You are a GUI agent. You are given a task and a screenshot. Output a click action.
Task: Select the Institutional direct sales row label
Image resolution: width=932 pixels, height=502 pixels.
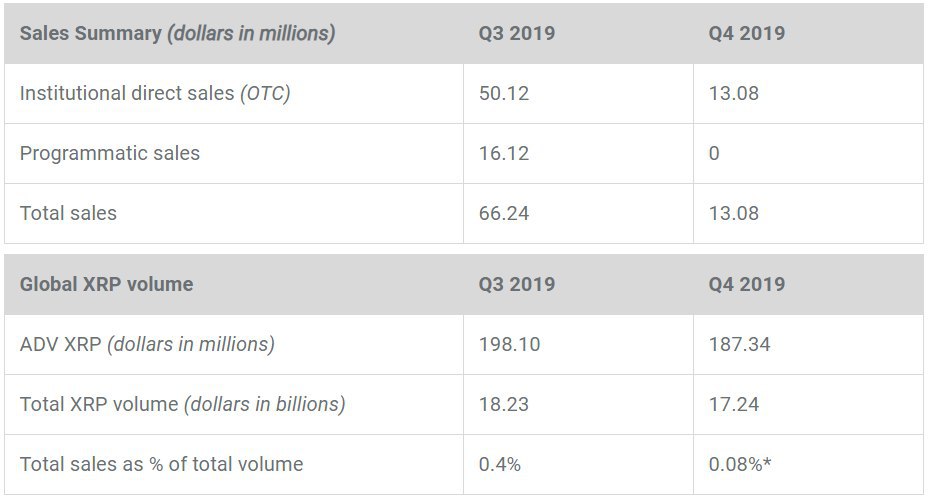(155, 93)
